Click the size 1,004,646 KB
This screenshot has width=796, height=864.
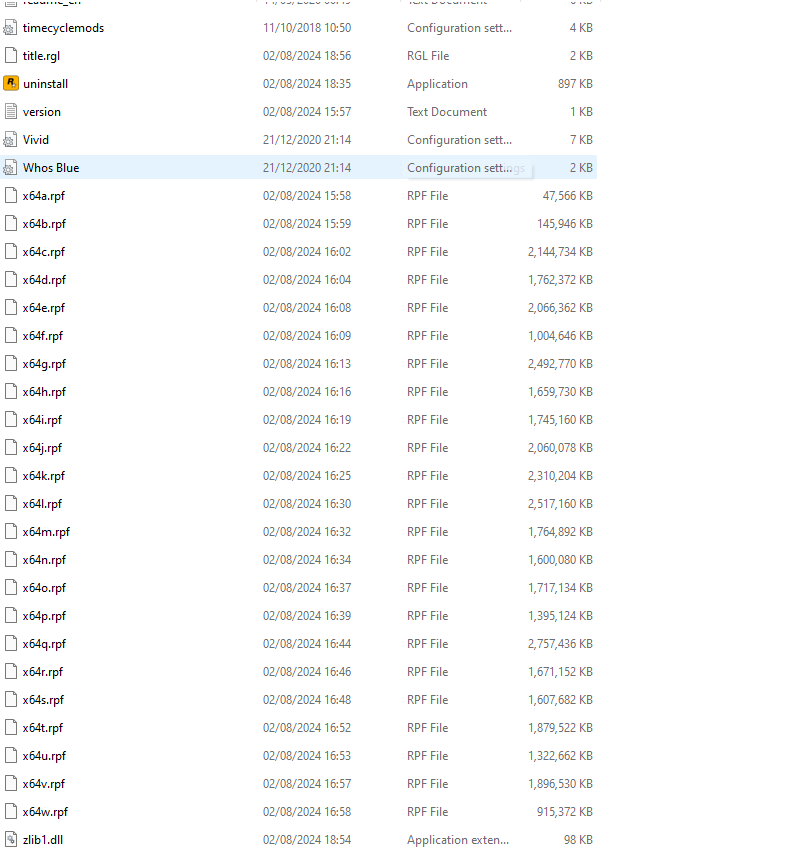(560, 336)
